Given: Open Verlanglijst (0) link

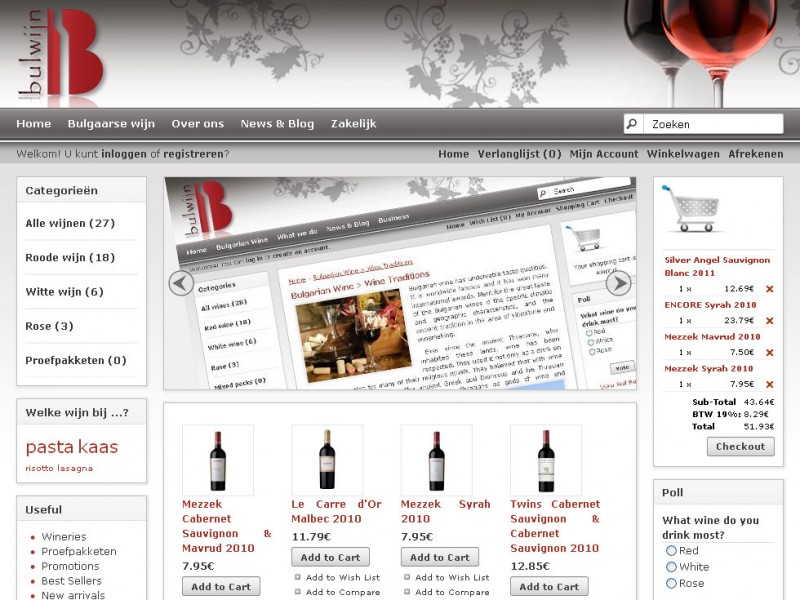Looking at the screenshot, I should click(x=519, y=154).
